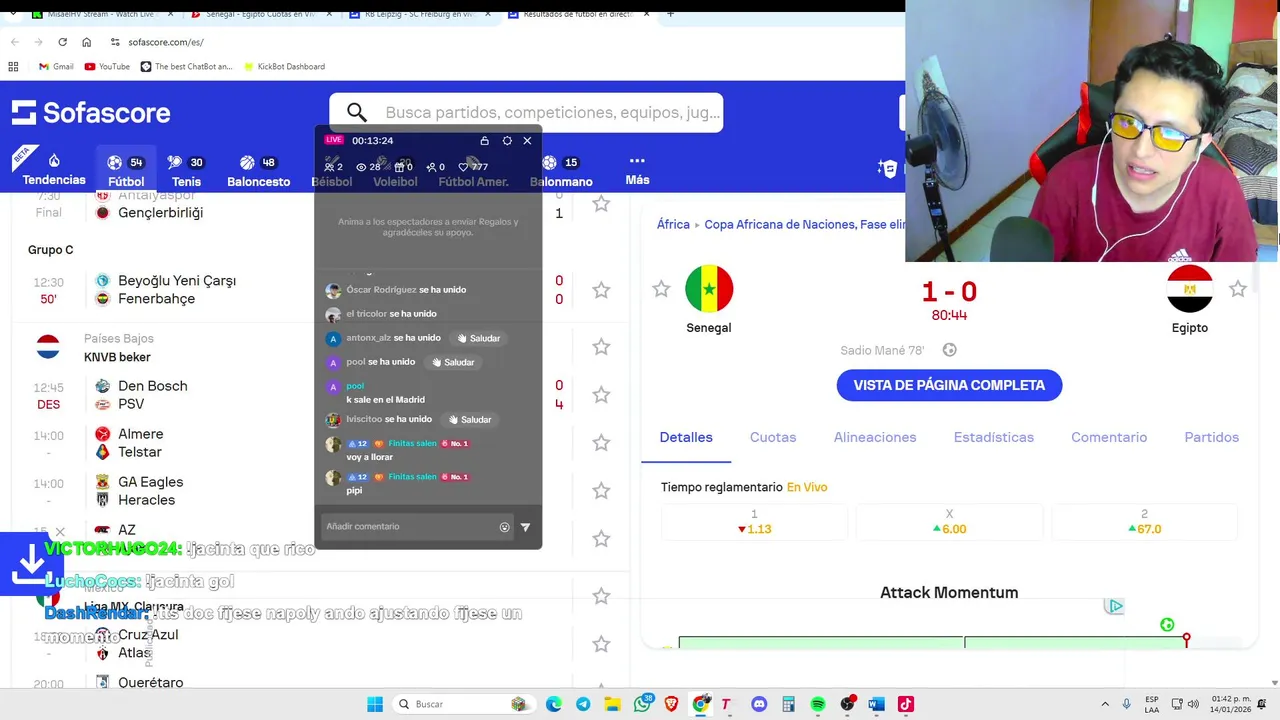
Task: Open live overlay settings gear
Action: click(x=507, y=141)
